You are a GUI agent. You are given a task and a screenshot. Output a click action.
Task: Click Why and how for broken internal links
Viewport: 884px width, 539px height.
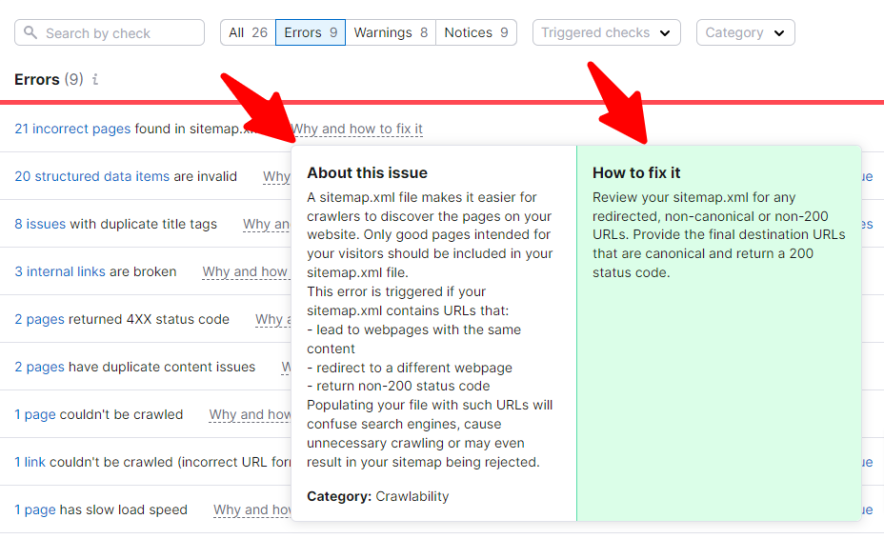(x=246, y=272)
